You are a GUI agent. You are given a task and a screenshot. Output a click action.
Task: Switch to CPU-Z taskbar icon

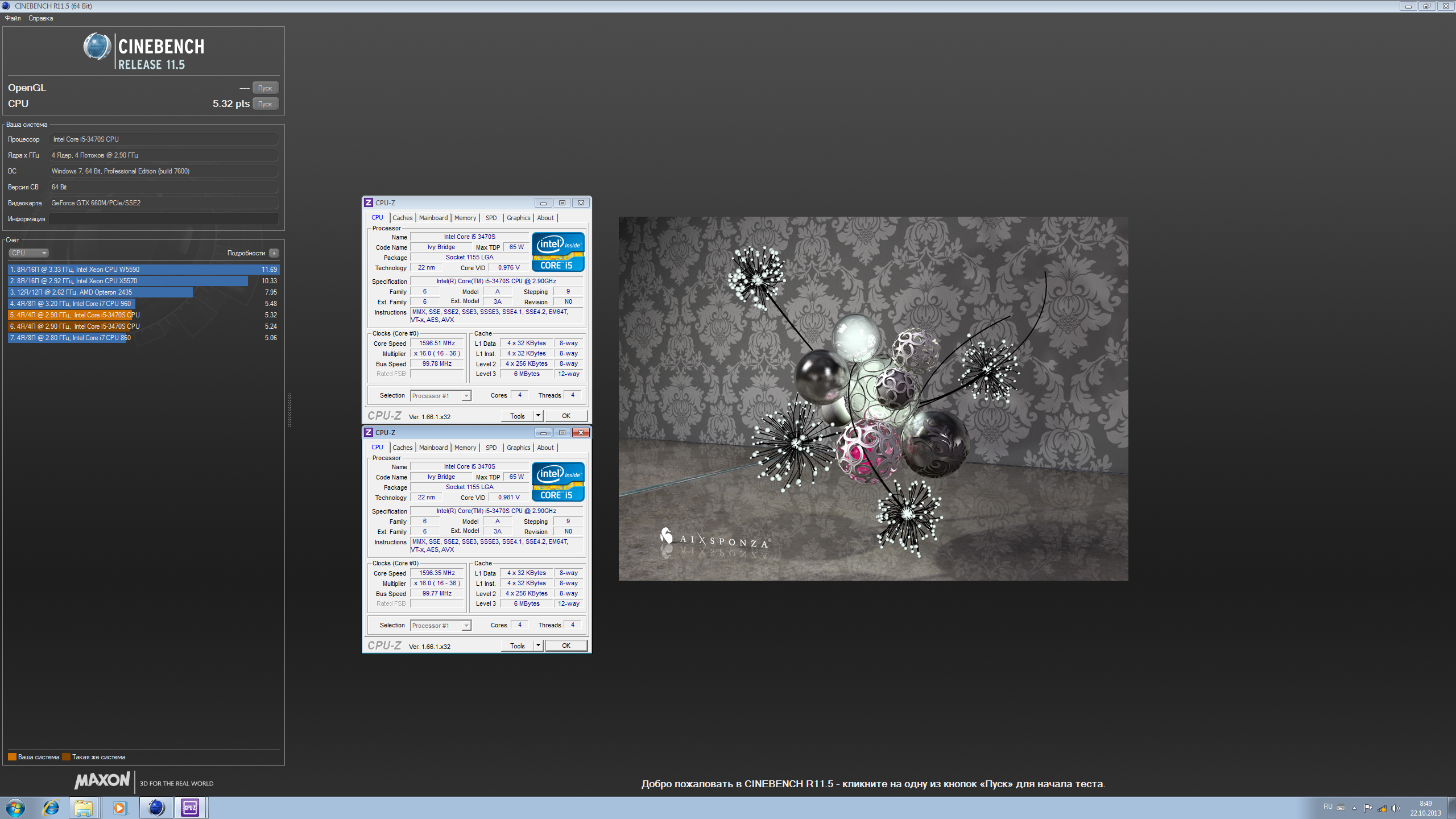tap(190, 808)
